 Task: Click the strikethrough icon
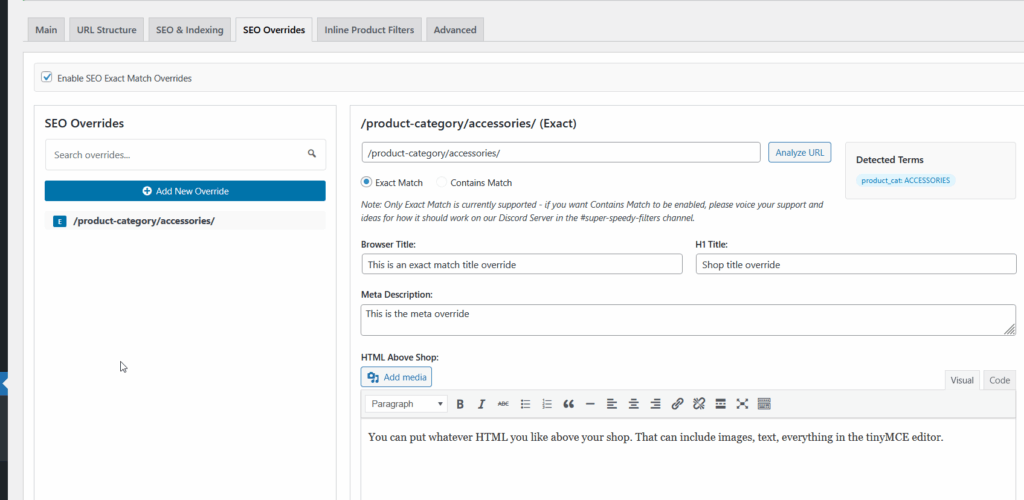pos(503,404)
